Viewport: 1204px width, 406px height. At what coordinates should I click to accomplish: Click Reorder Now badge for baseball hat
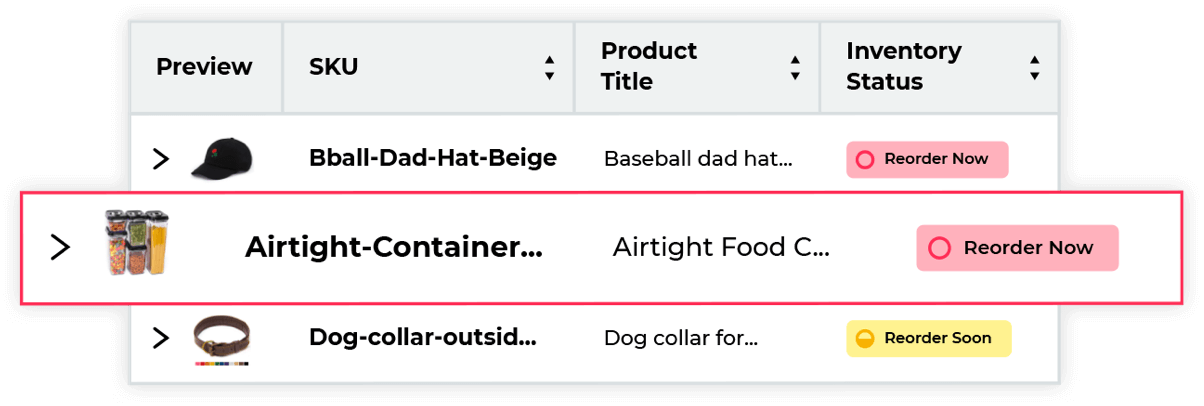coord(927,159)
